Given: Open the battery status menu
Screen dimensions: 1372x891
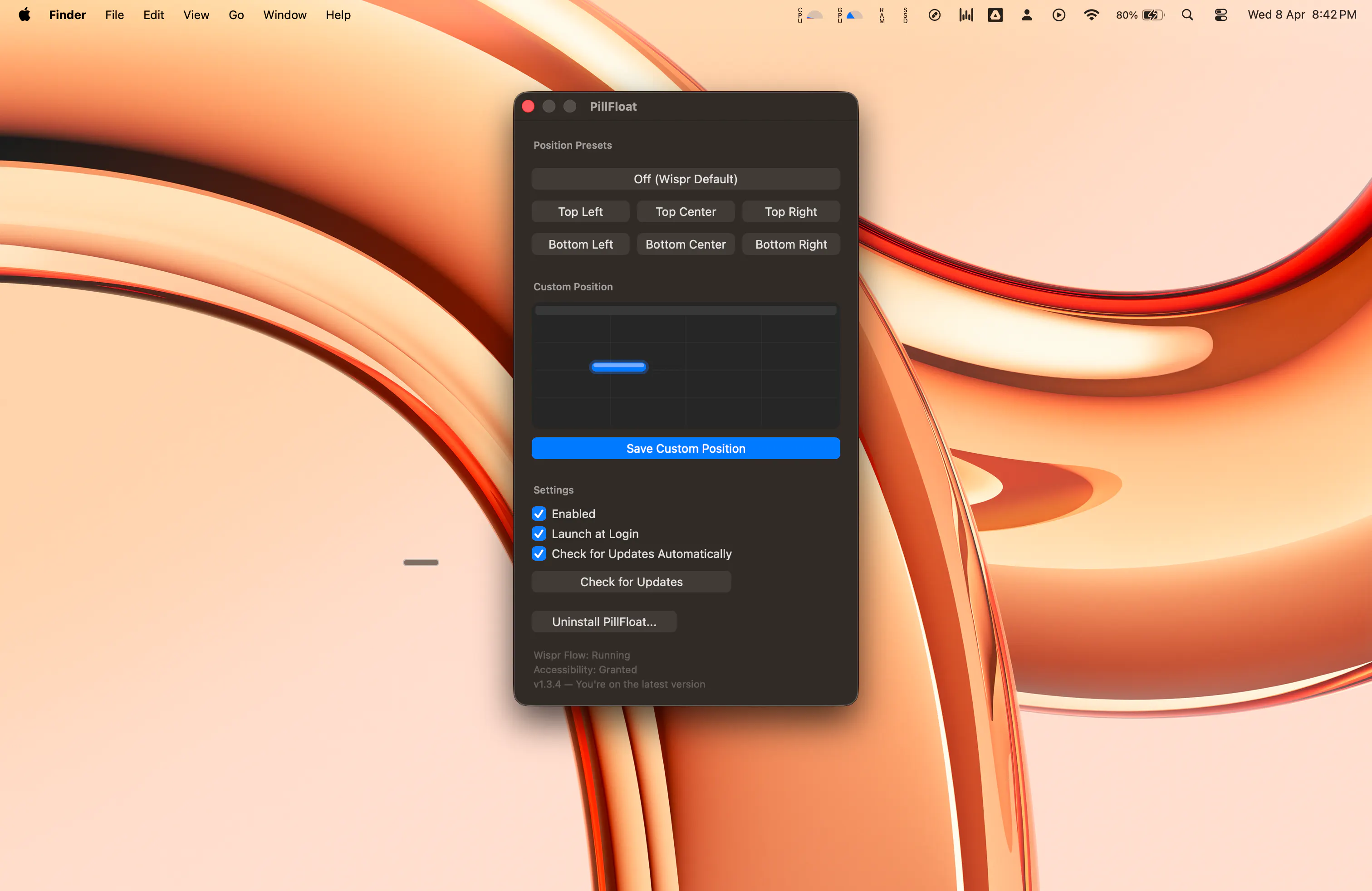Looking at the screenshot, I should [1140, 15].
